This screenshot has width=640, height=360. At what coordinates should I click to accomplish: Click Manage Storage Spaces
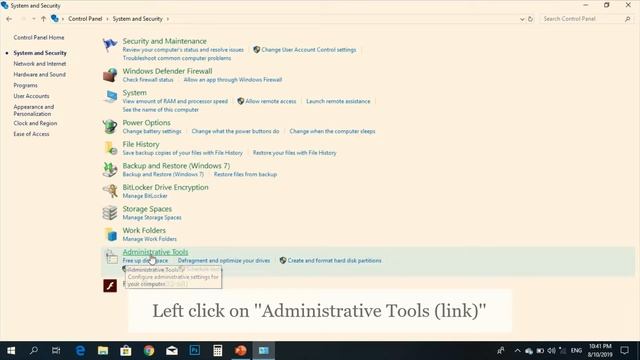click(x=152, y=218)
